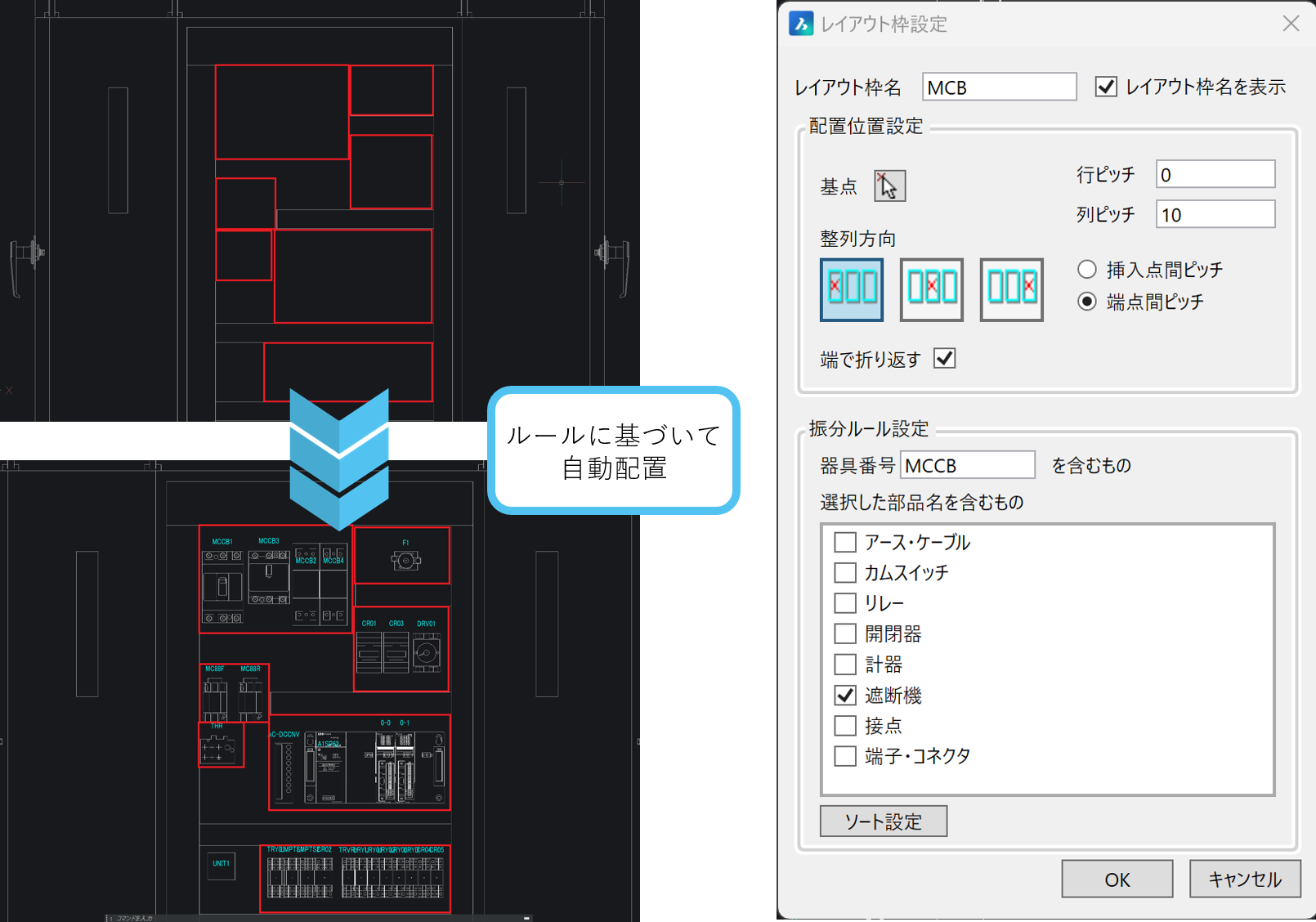Click the レイアウト枠名 field containing MCB

[998, 86]
